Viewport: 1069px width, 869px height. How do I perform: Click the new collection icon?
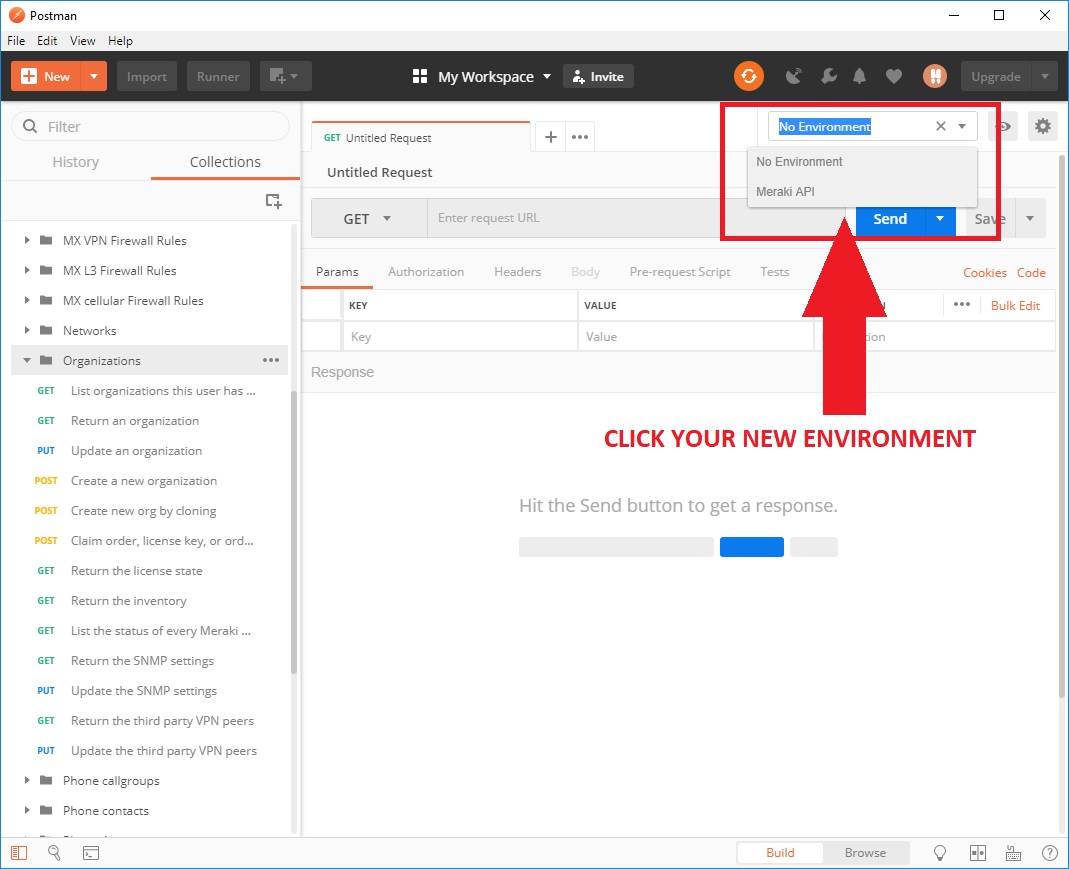[x=273, y=201]
